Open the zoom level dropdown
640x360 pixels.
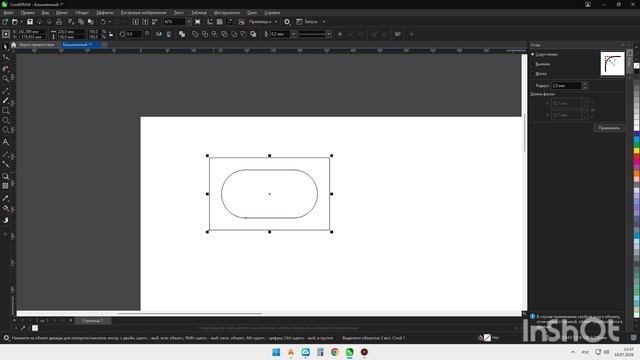tap(189, 22)
